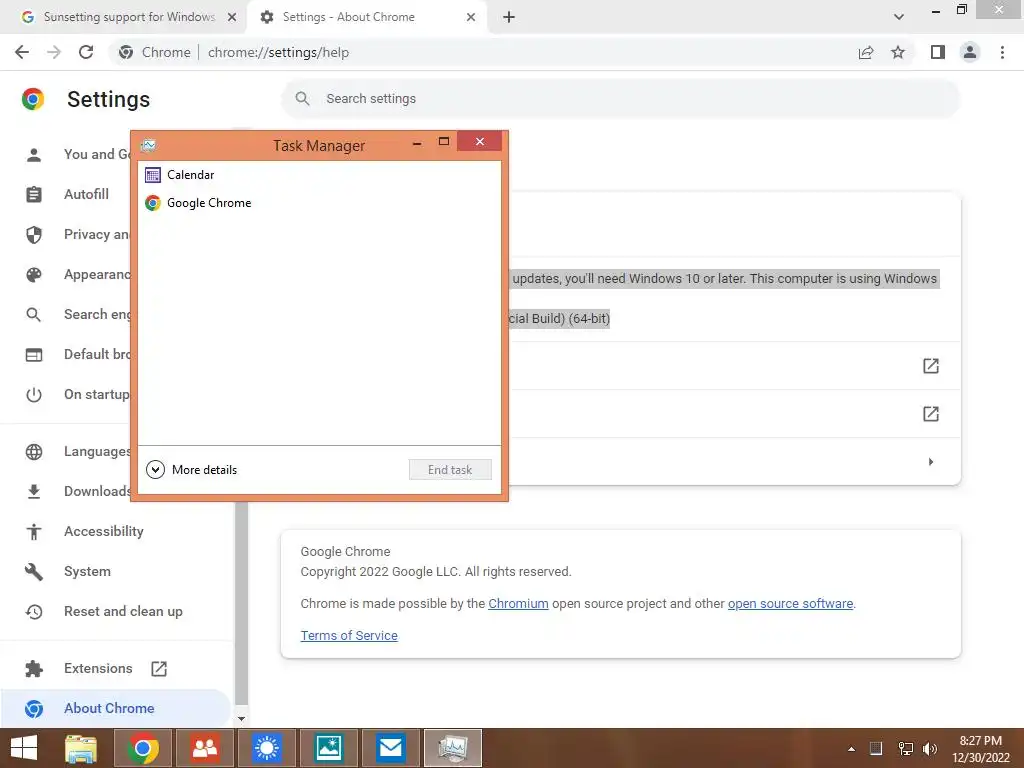1024x768 pixels.
Task: Open the Chrome three-dot menu
Action: click(1002, 52)
